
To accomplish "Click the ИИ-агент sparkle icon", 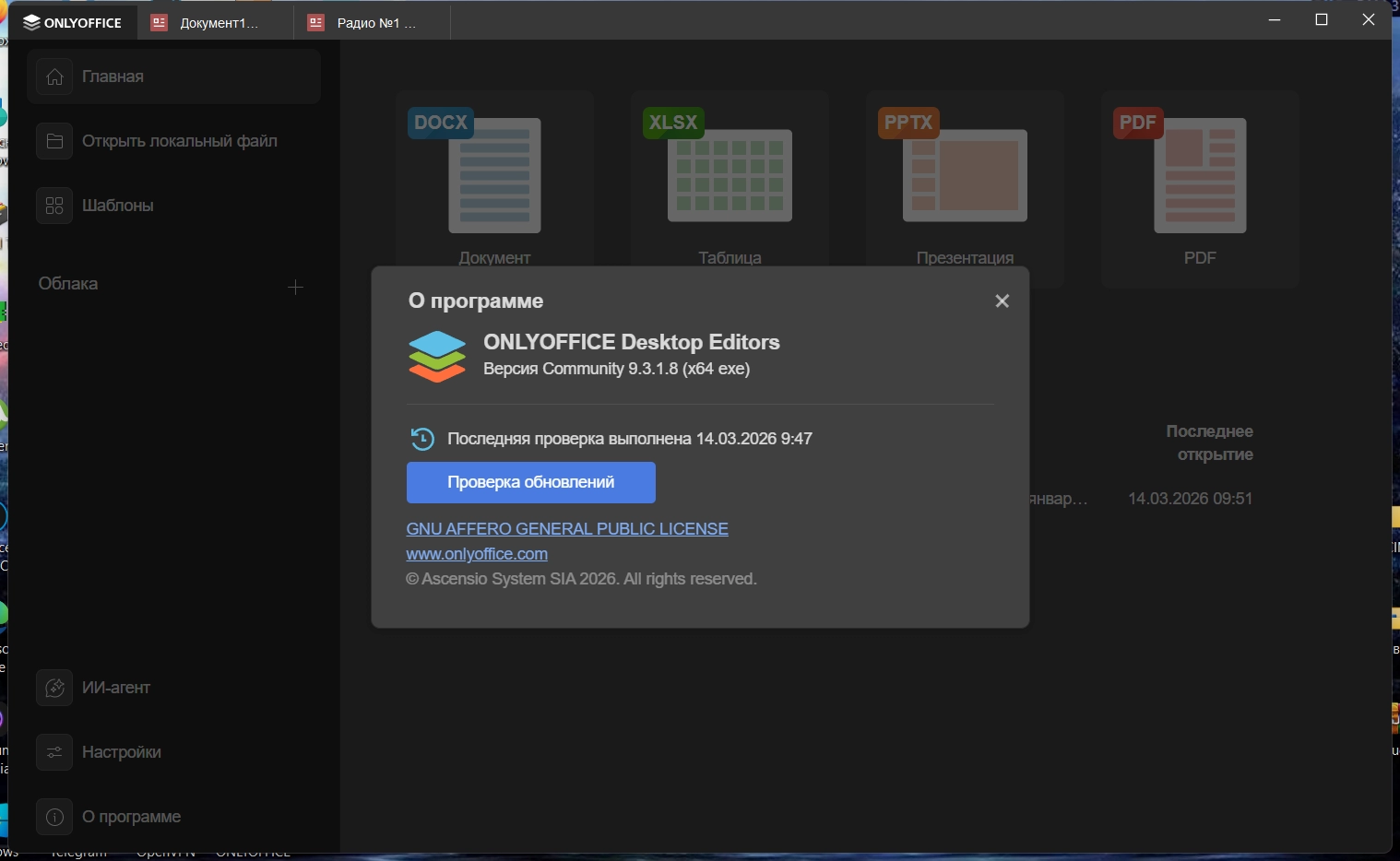I will click(54, 688).
